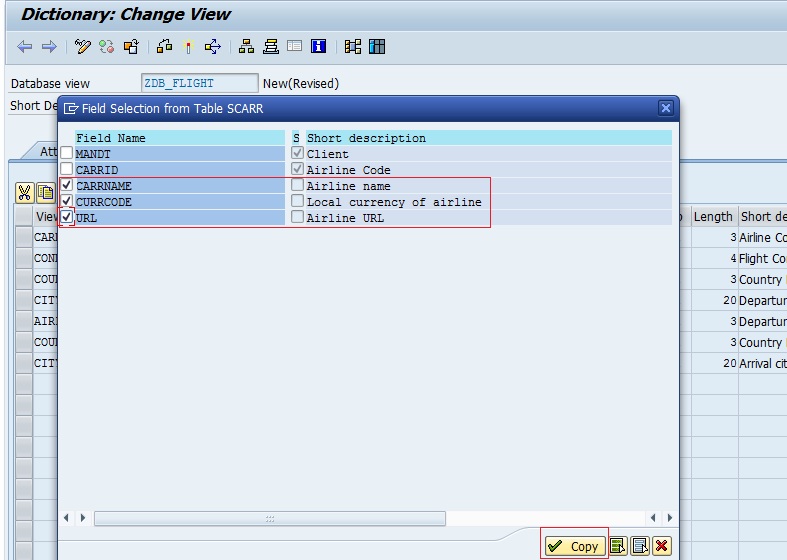The image size is (787, 560).
Task: Click the cut scissors icon above the table
Action: pyautogui.click(x=25, y=193)
